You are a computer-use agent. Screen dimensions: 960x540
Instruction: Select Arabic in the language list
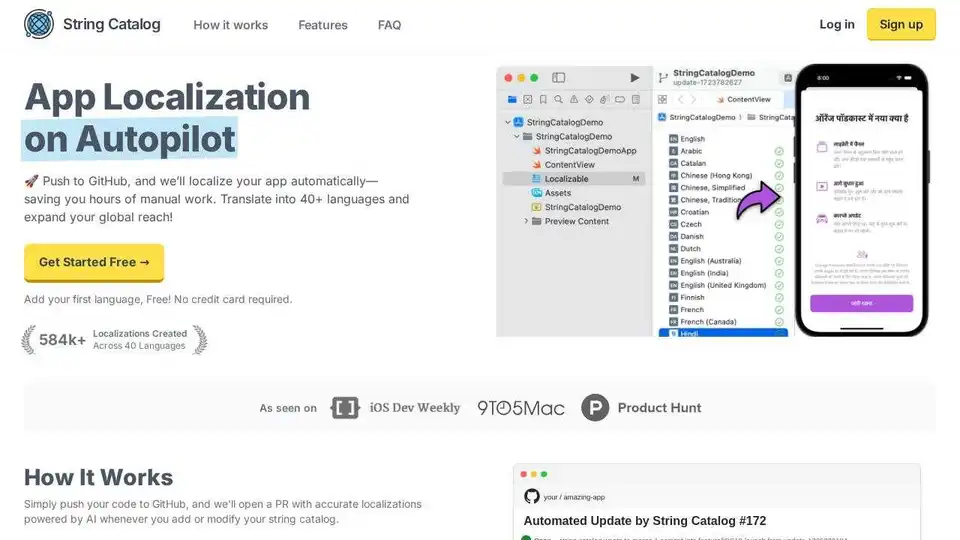click(685, 151)
